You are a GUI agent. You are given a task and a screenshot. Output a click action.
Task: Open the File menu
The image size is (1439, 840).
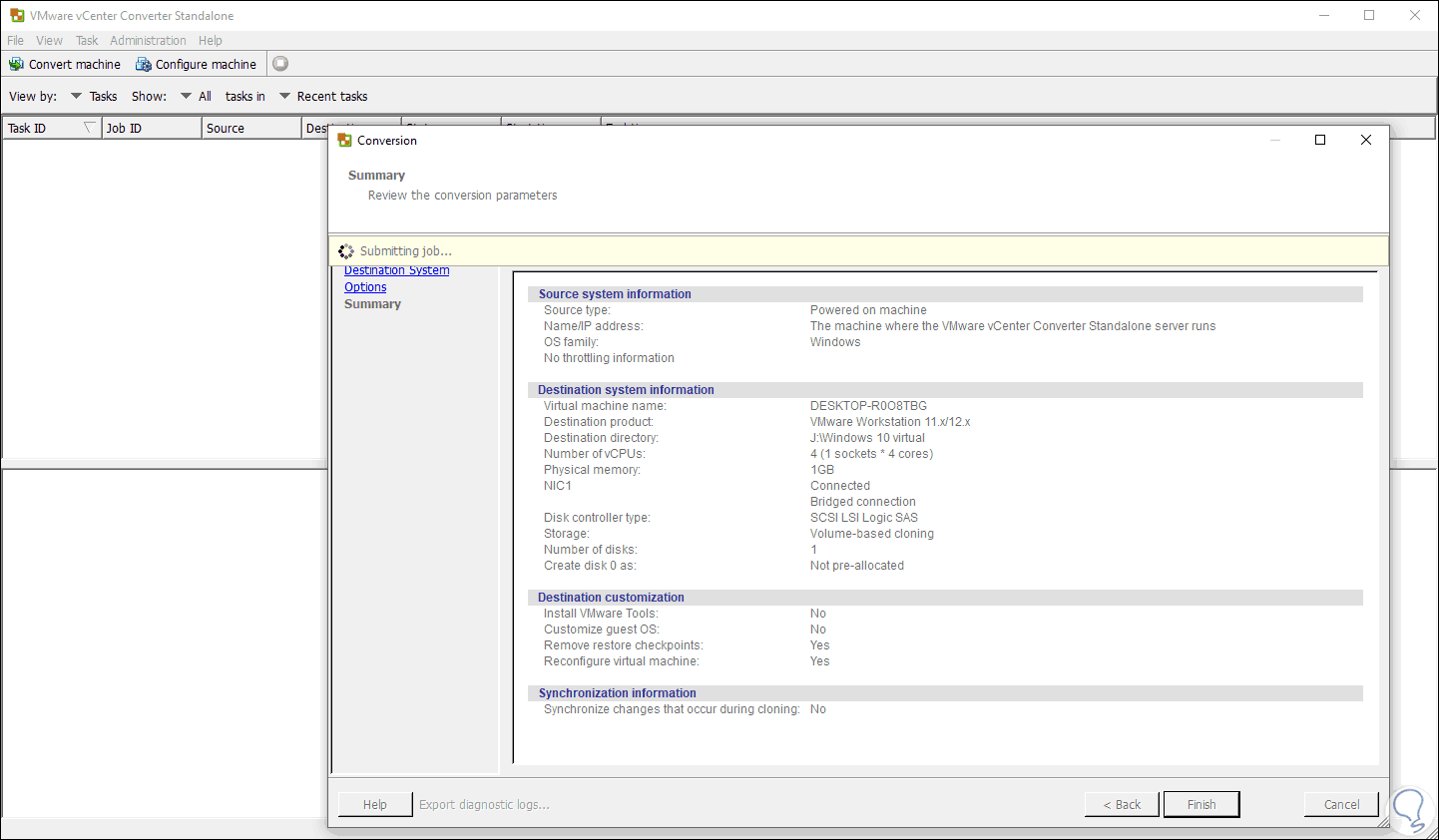[x=15, y=41]
